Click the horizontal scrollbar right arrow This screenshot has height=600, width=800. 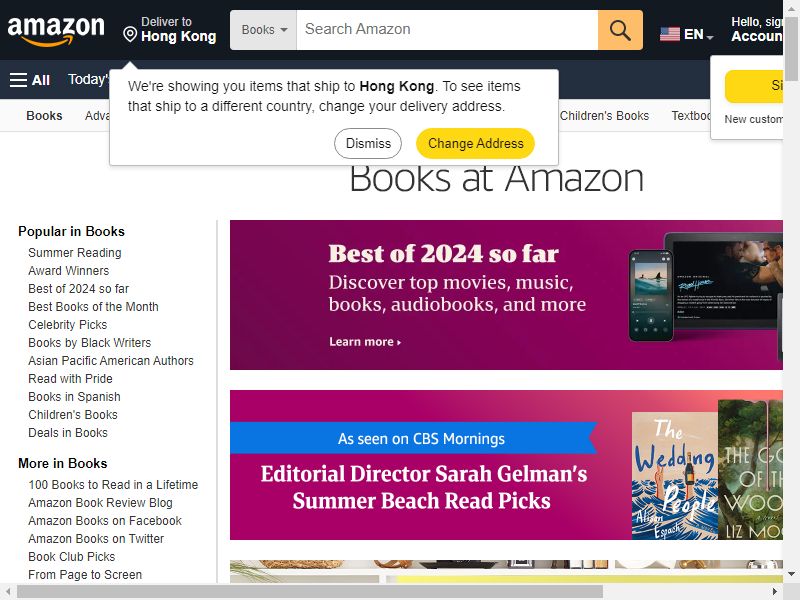point(775,592)
